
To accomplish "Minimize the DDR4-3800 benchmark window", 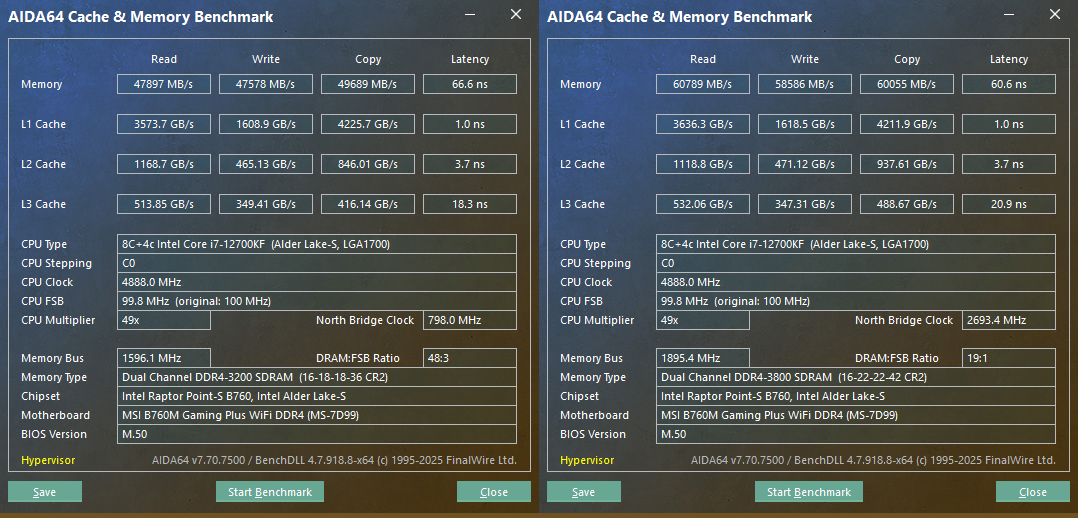I will coord(1009,15).
